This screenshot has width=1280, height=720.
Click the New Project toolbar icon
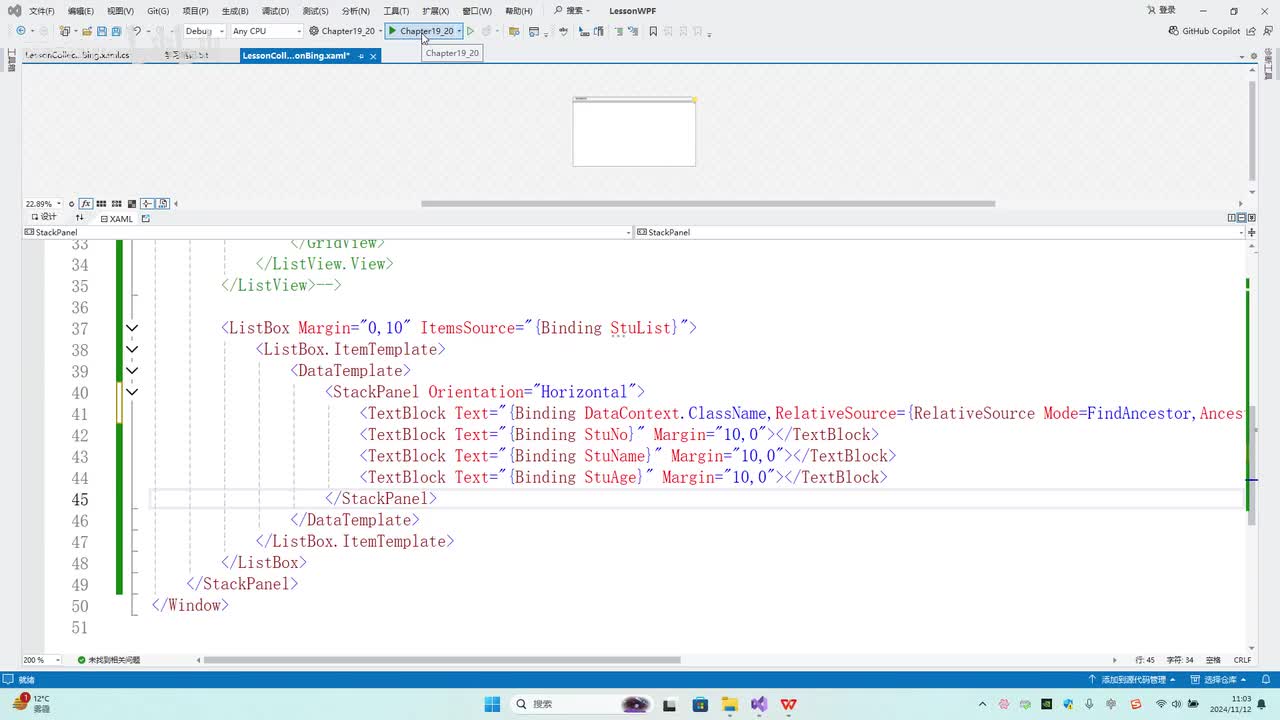coord(64,31)
